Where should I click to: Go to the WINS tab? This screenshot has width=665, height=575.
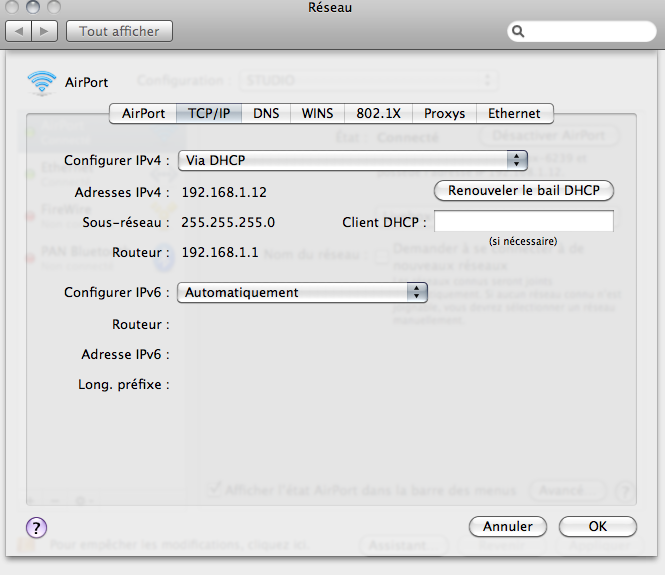318,114
